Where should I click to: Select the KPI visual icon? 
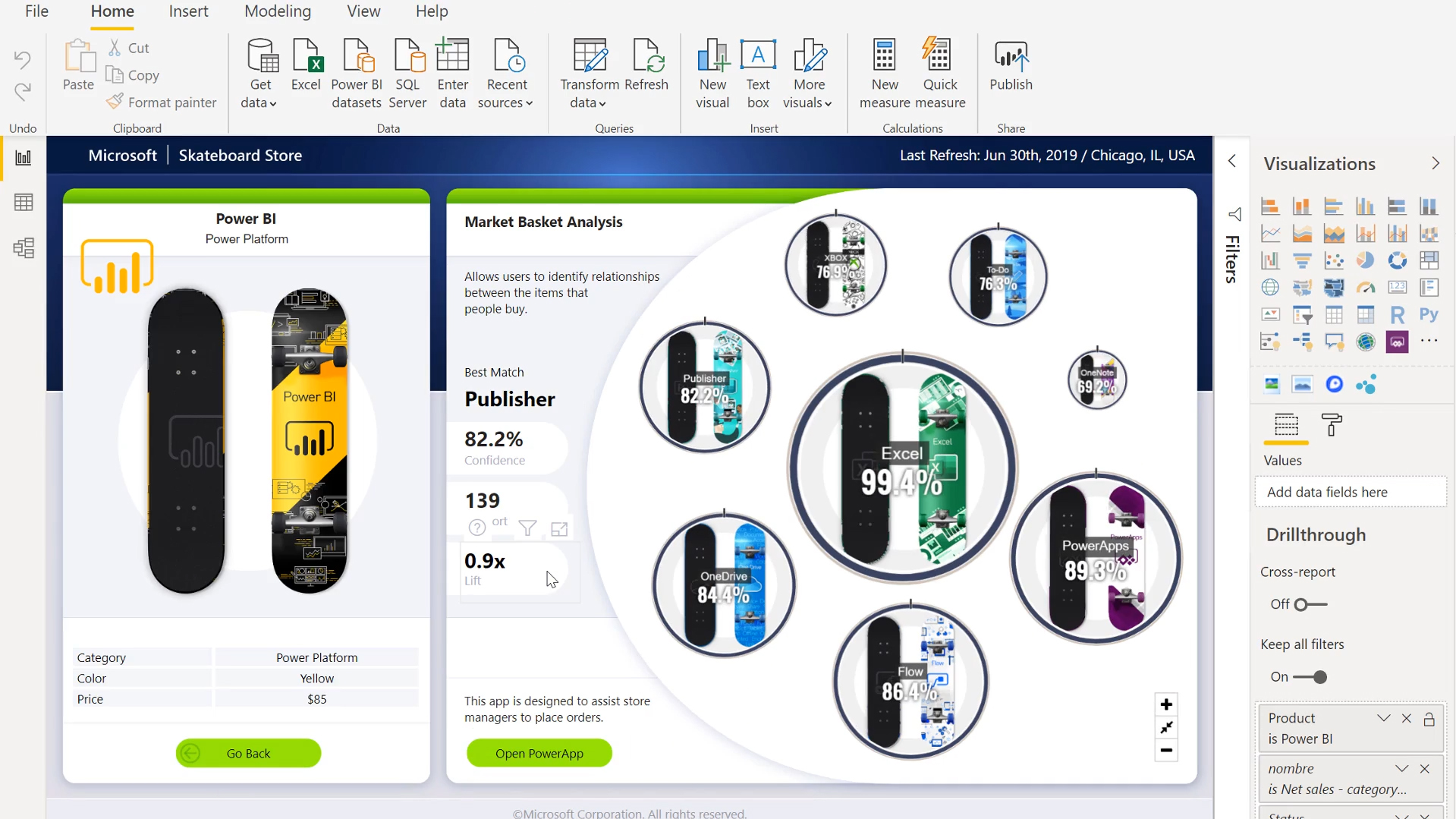click(x=1270, y=315)
